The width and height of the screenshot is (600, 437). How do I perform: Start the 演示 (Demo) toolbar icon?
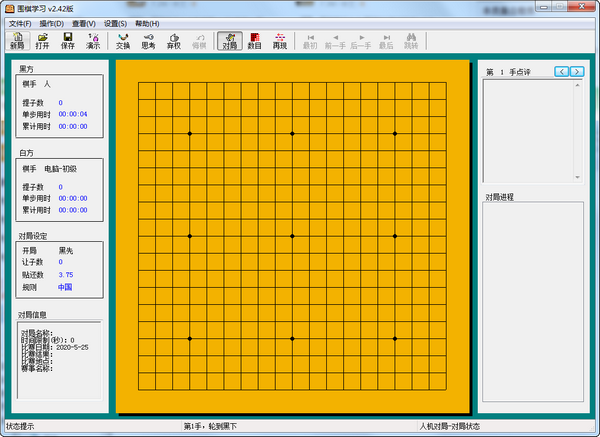tap(93, 40)
